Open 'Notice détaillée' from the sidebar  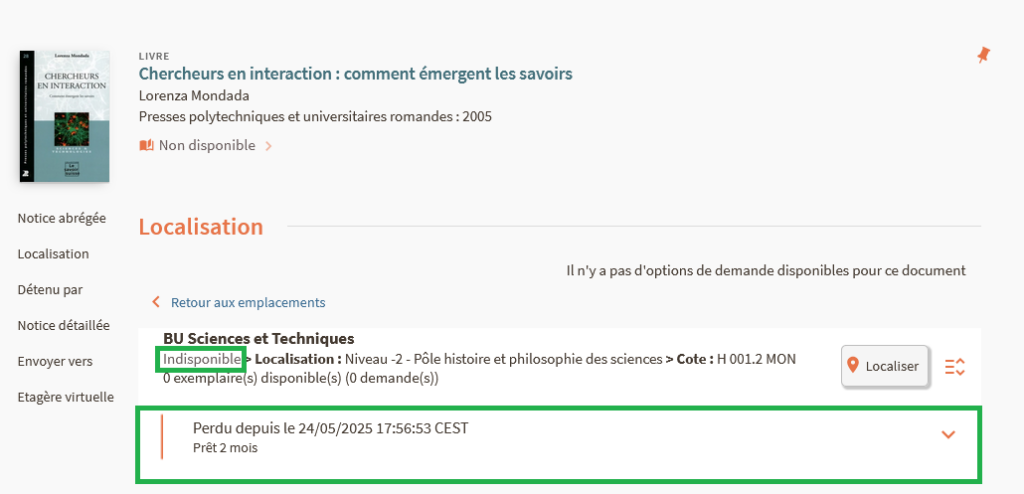[63, 325]
